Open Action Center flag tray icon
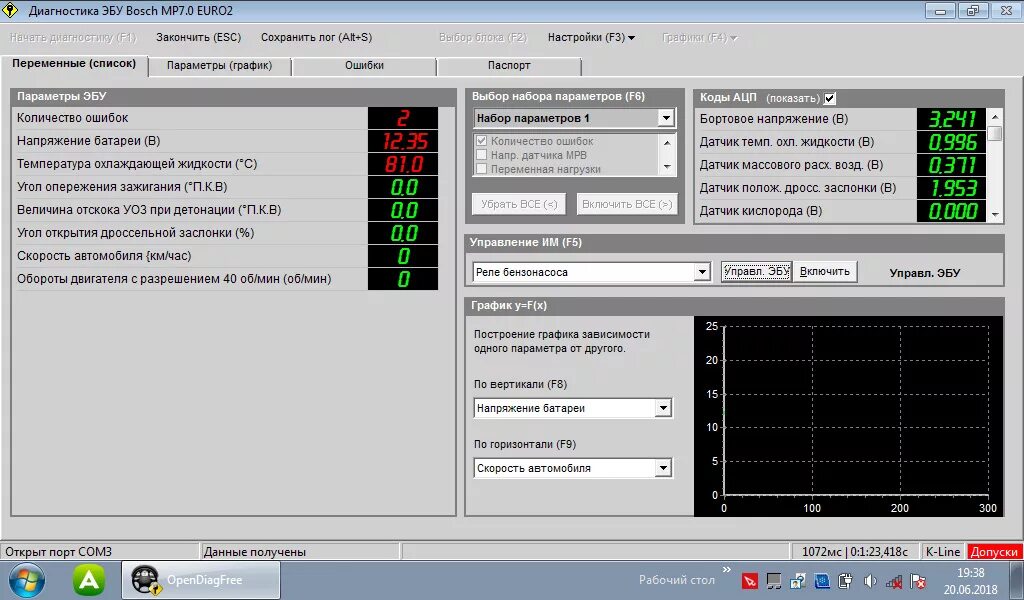 click(x=918, y=580)
